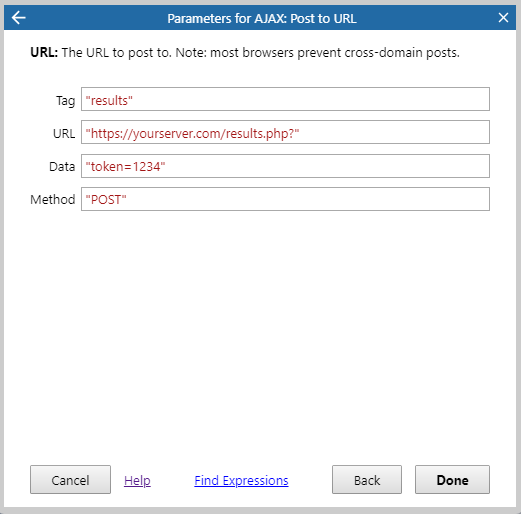Click the empty white area below Method field
Screen dimensions: 521x514
[260, 333]
